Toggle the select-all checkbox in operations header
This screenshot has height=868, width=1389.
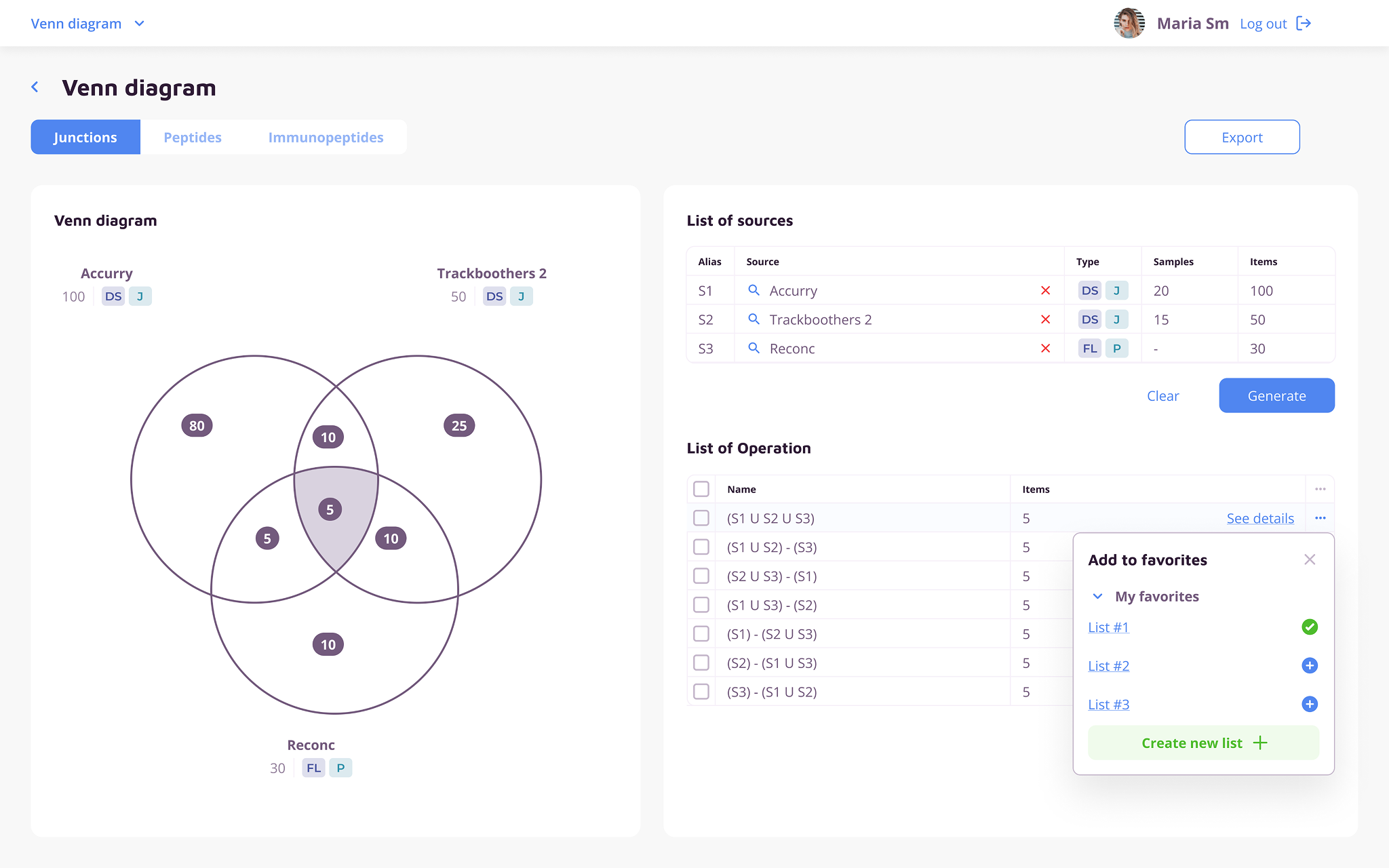(x=701, y=489)
